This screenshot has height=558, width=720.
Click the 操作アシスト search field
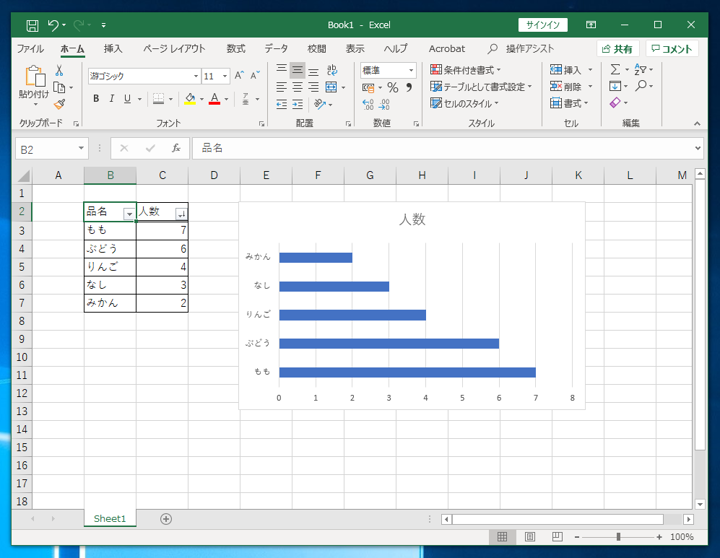[522, 49]
